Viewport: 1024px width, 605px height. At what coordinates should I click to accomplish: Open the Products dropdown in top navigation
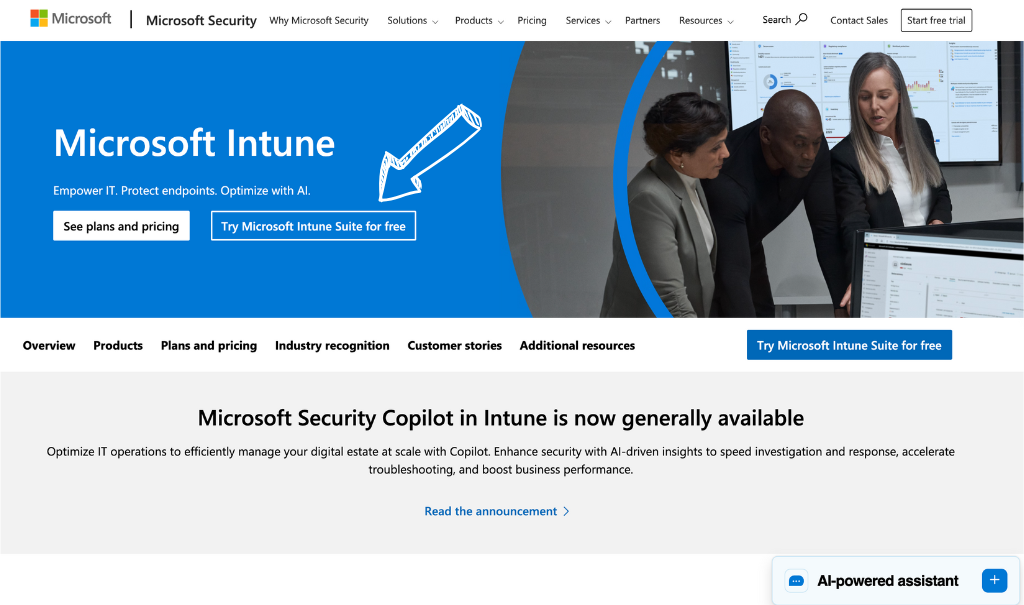click(477, 20)
